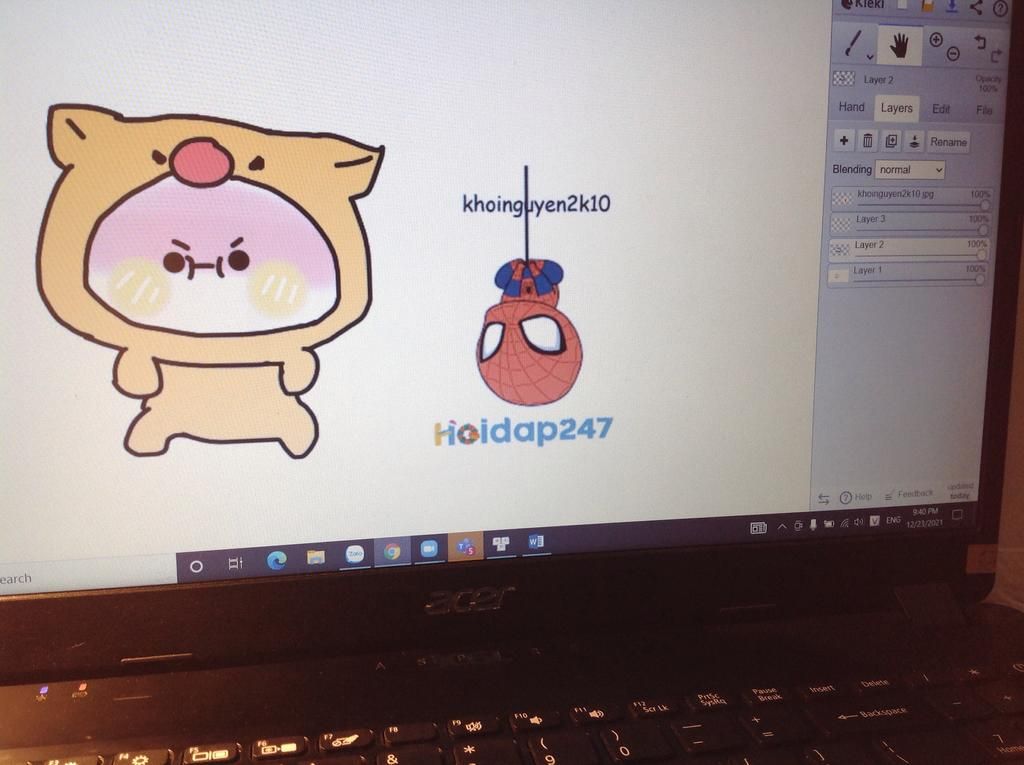Merge the selected layer down
Screen dimensions: 1024x765
coord(914,142)
